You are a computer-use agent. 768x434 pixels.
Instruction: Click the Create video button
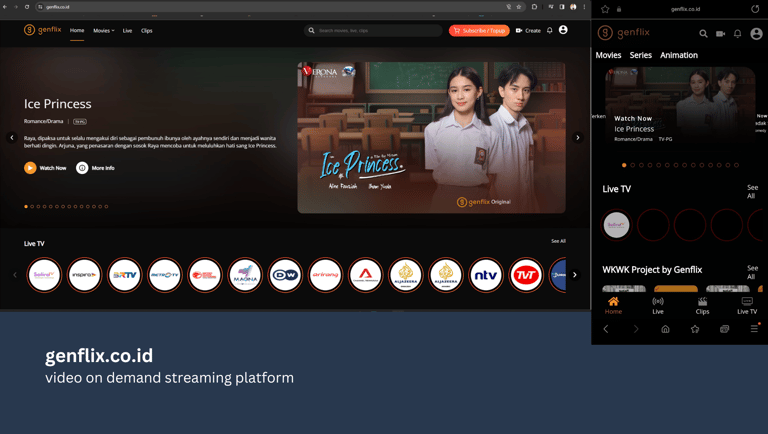click(x=528, y=30)
